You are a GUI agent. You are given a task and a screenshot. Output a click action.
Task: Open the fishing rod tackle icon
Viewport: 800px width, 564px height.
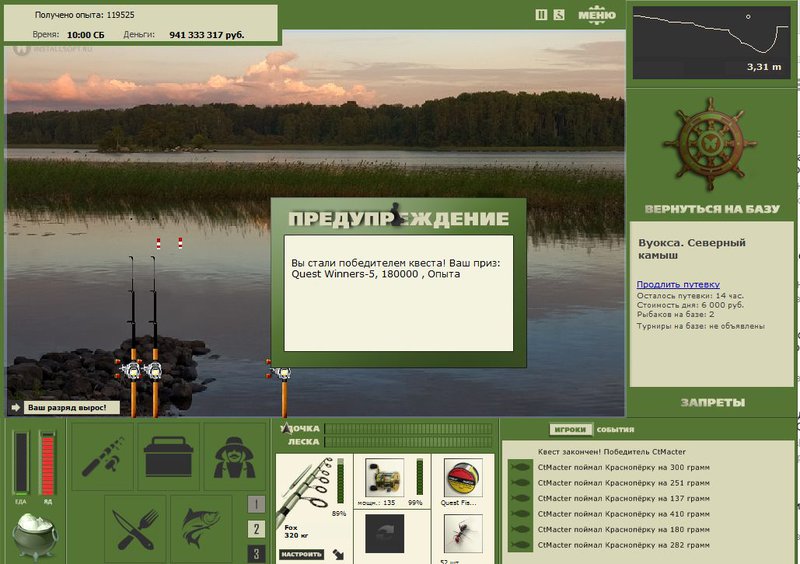[x=103, y=456]
